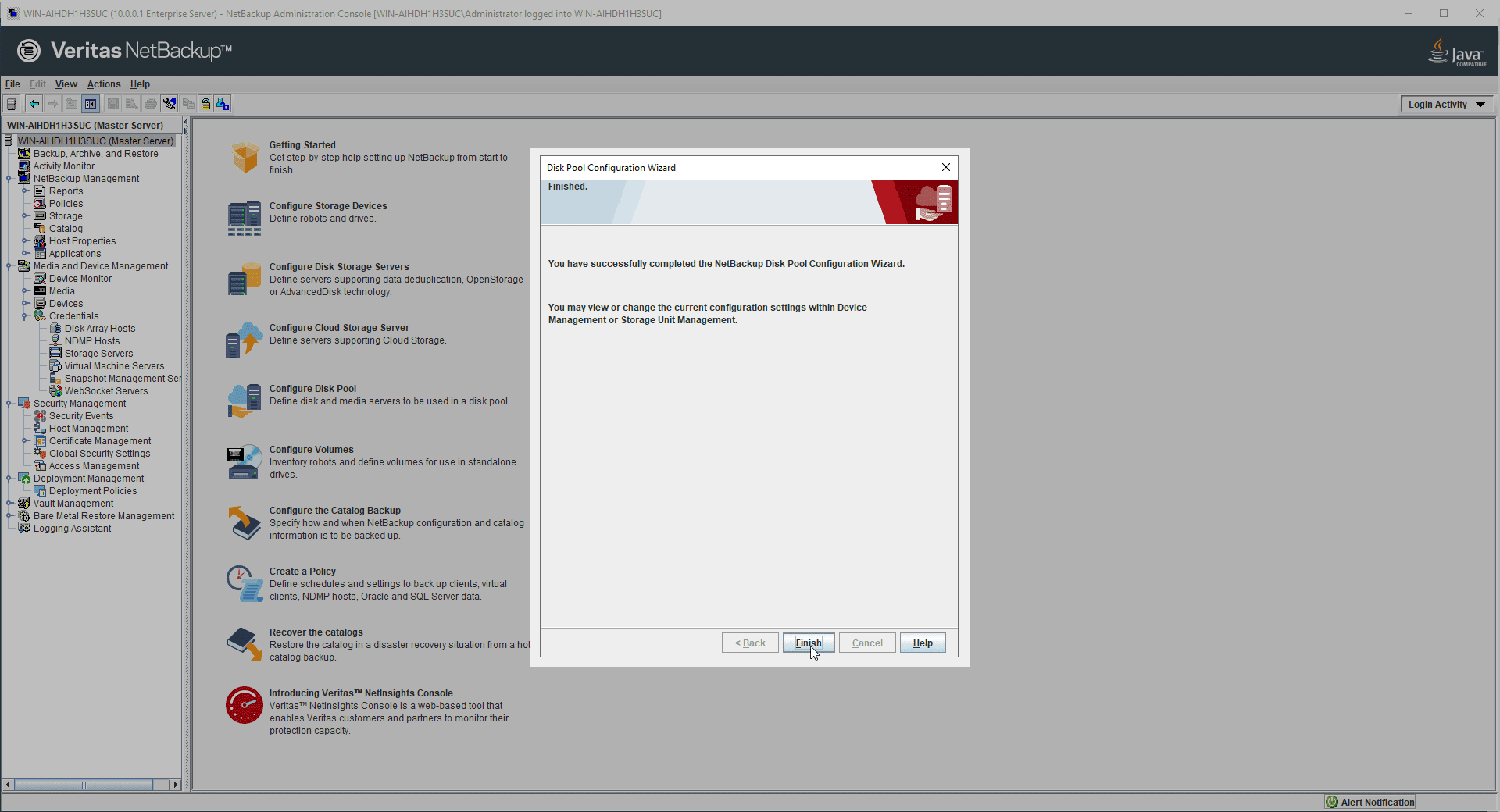Open the View menu
Screen dimensions: 1500x812
tap(66, 84)
